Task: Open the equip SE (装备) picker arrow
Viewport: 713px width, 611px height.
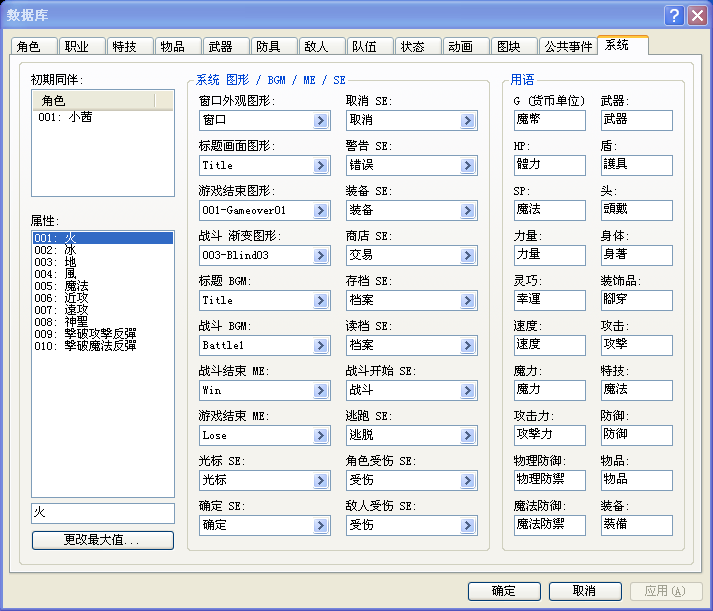Action: pos(467,210)
